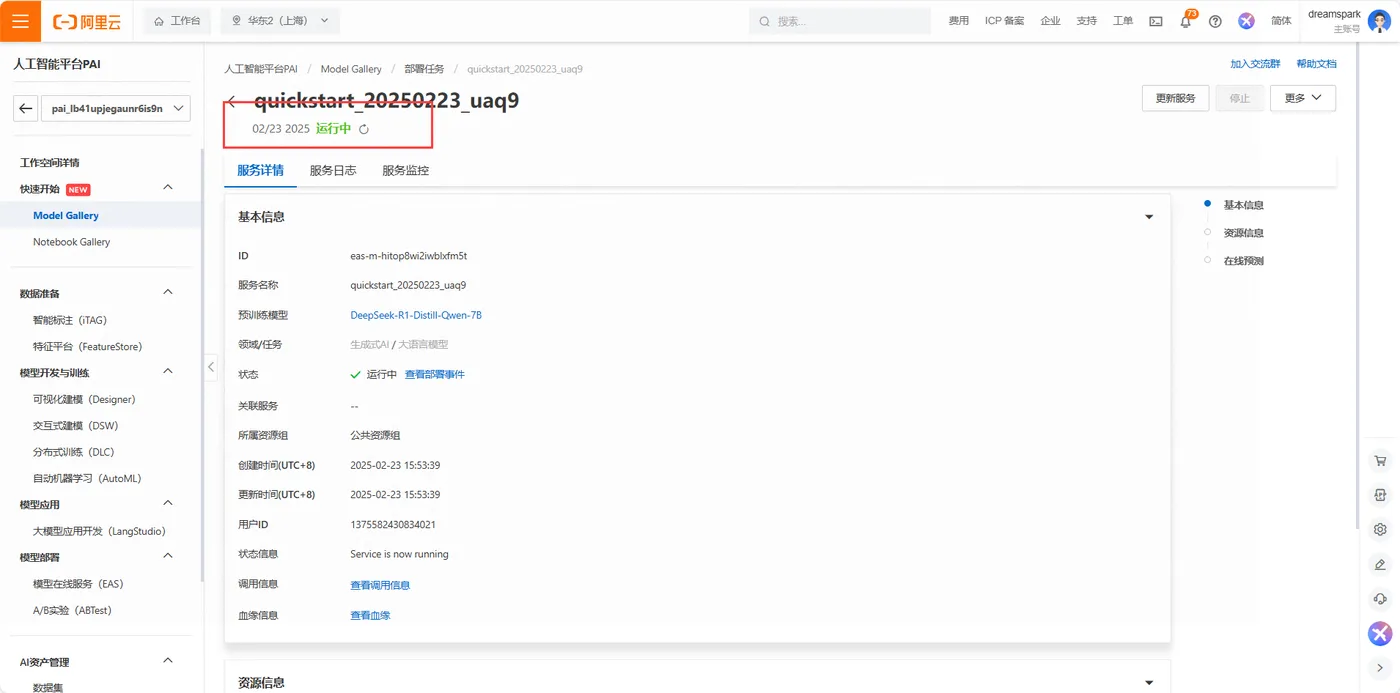Image resolution: width=1400 pixels, height=693 pixels.
Task: Go back using arrow beside quickstart title
Action: pyautogui.click(x=232, y=101)
